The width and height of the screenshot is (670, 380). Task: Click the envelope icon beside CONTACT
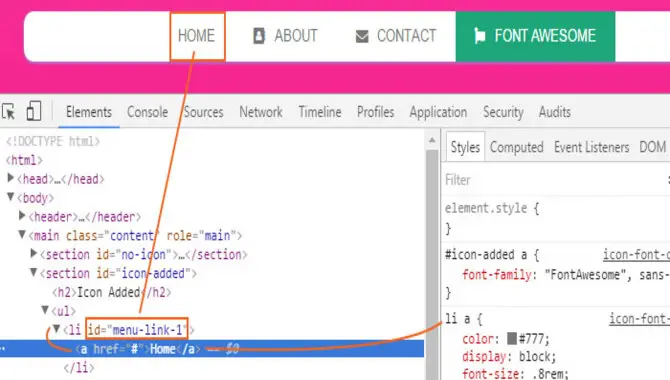pos(362,36)
